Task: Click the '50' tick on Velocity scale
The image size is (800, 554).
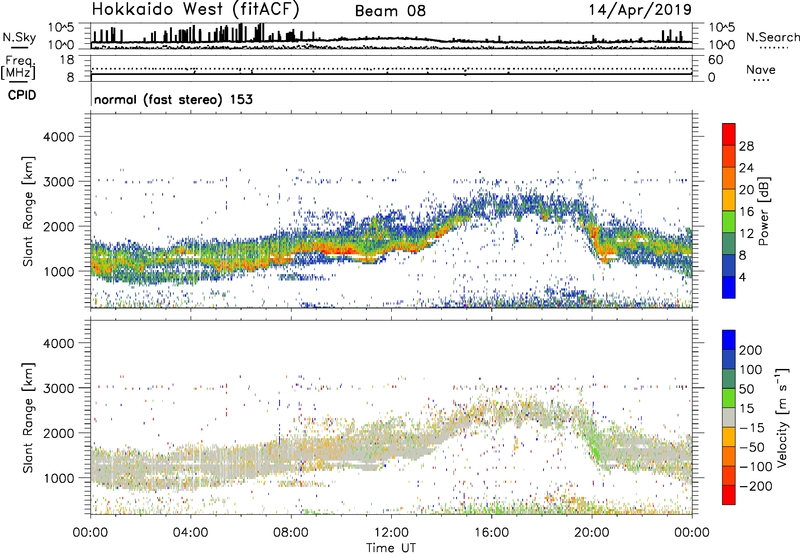Action: pos(746,389)
